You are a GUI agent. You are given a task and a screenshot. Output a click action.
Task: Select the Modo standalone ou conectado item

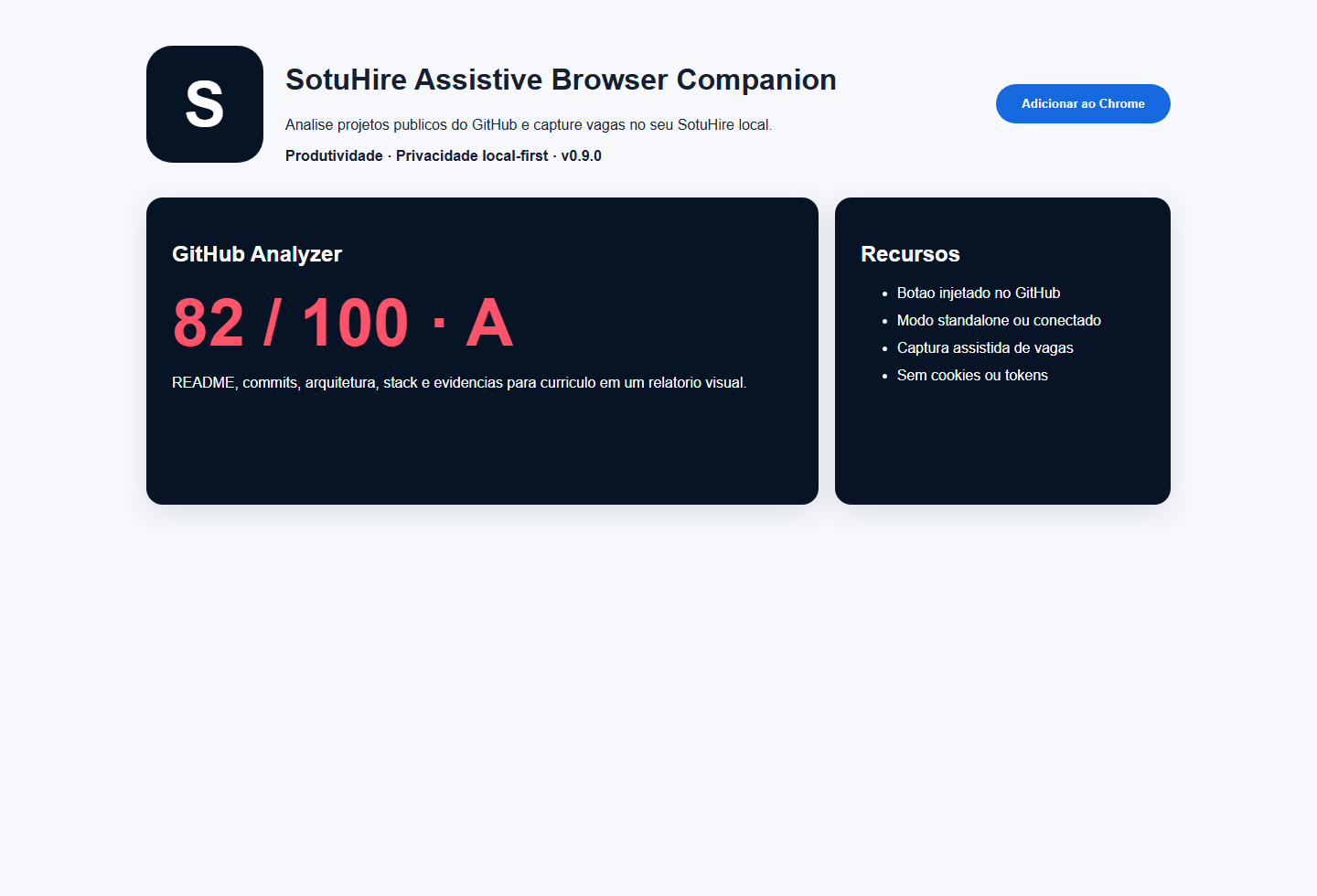[999, 320]
